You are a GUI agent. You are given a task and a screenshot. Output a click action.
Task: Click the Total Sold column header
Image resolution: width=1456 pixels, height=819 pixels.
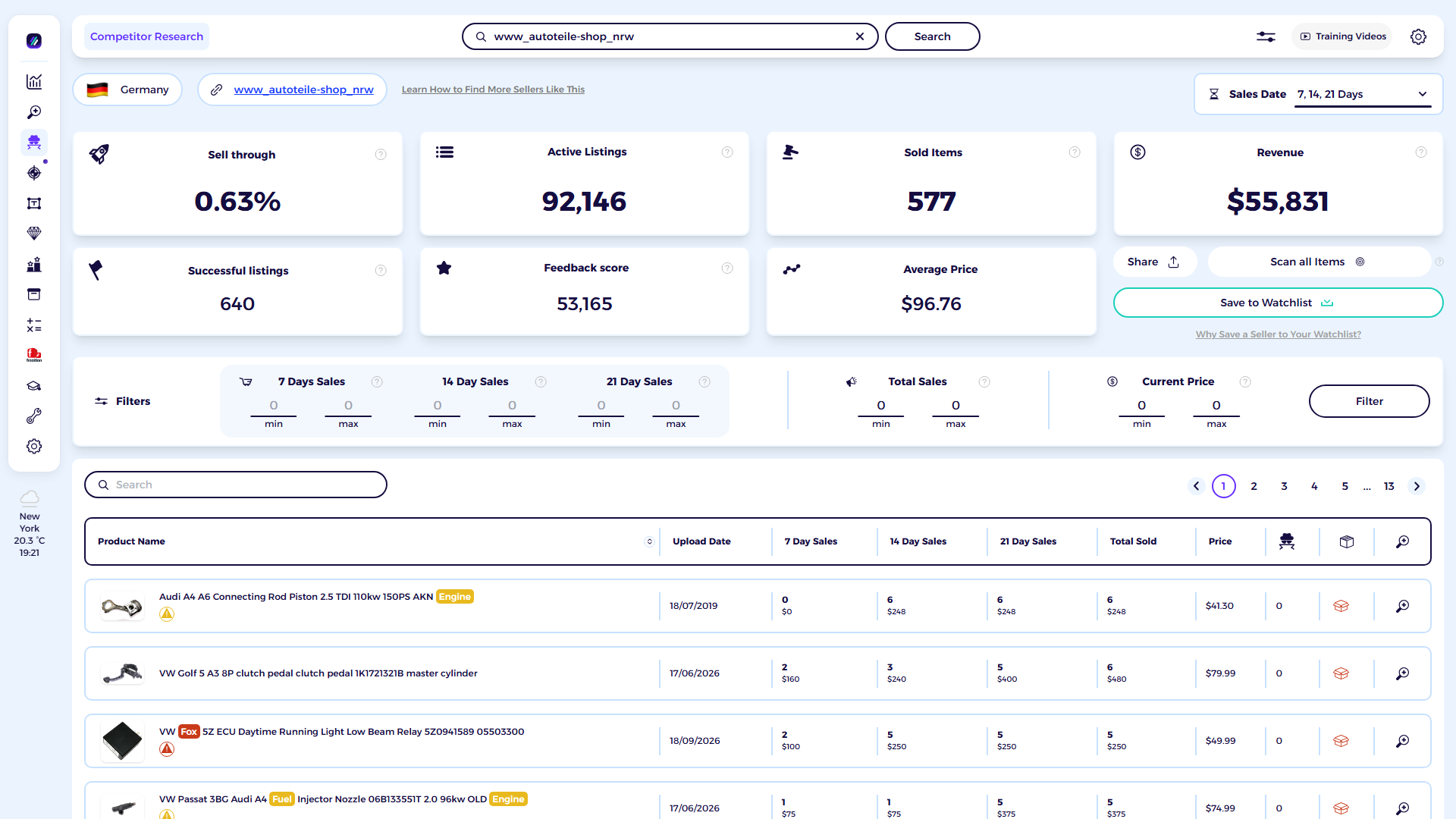(1133, 541)
